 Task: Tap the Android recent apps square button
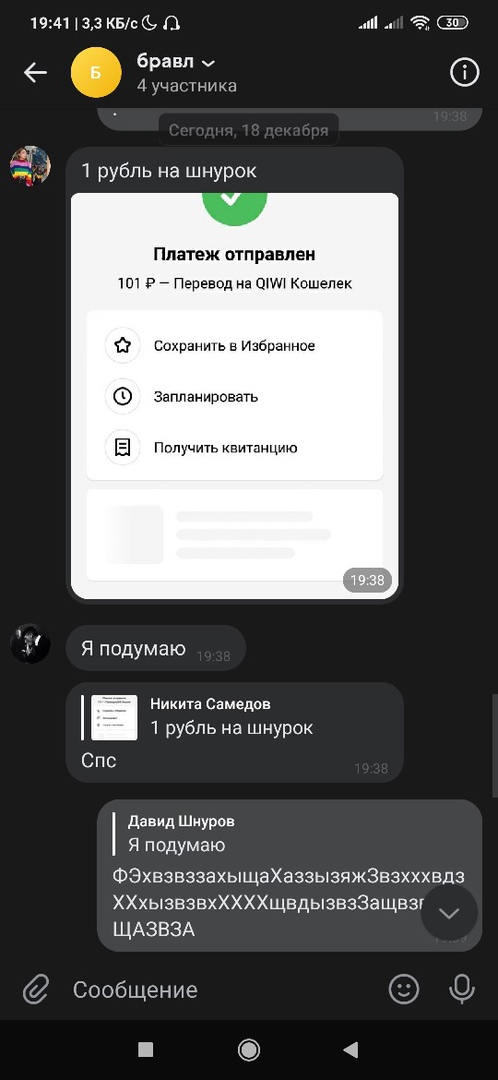tap(145, 1050)
